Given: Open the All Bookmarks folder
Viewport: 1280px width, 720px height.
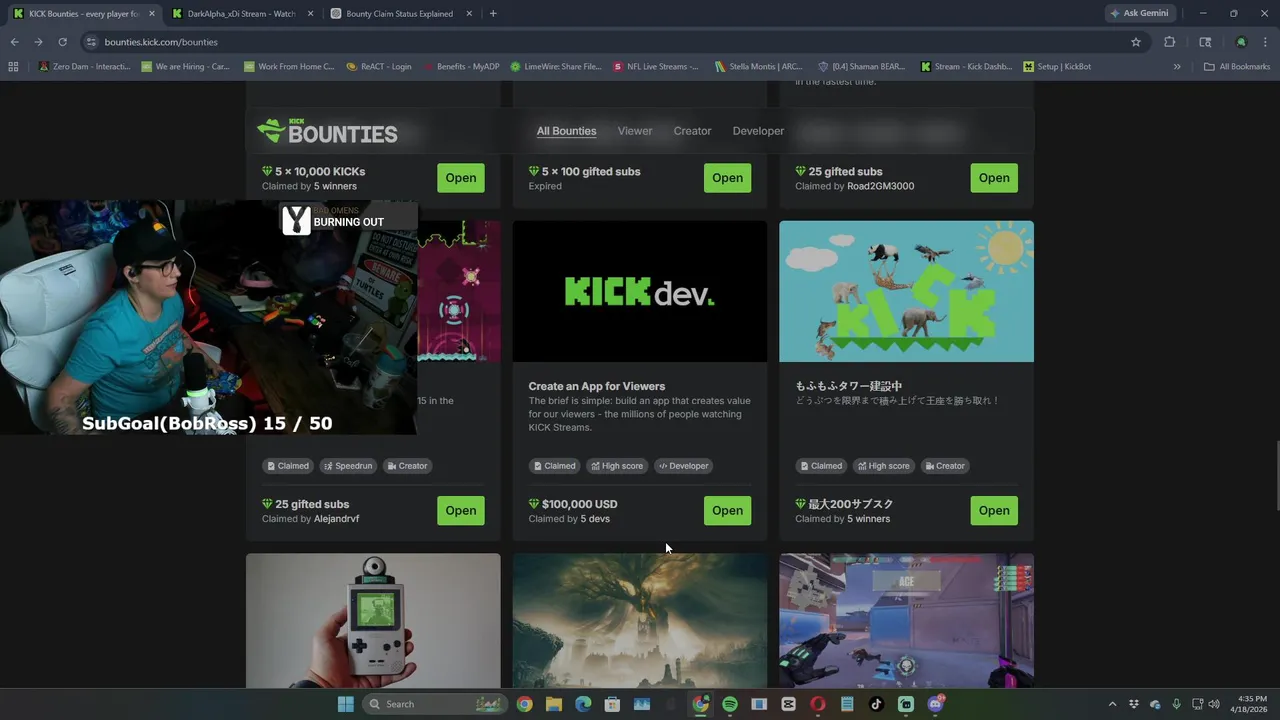Looking at the screenshot, I should [x=1237, y=67].
